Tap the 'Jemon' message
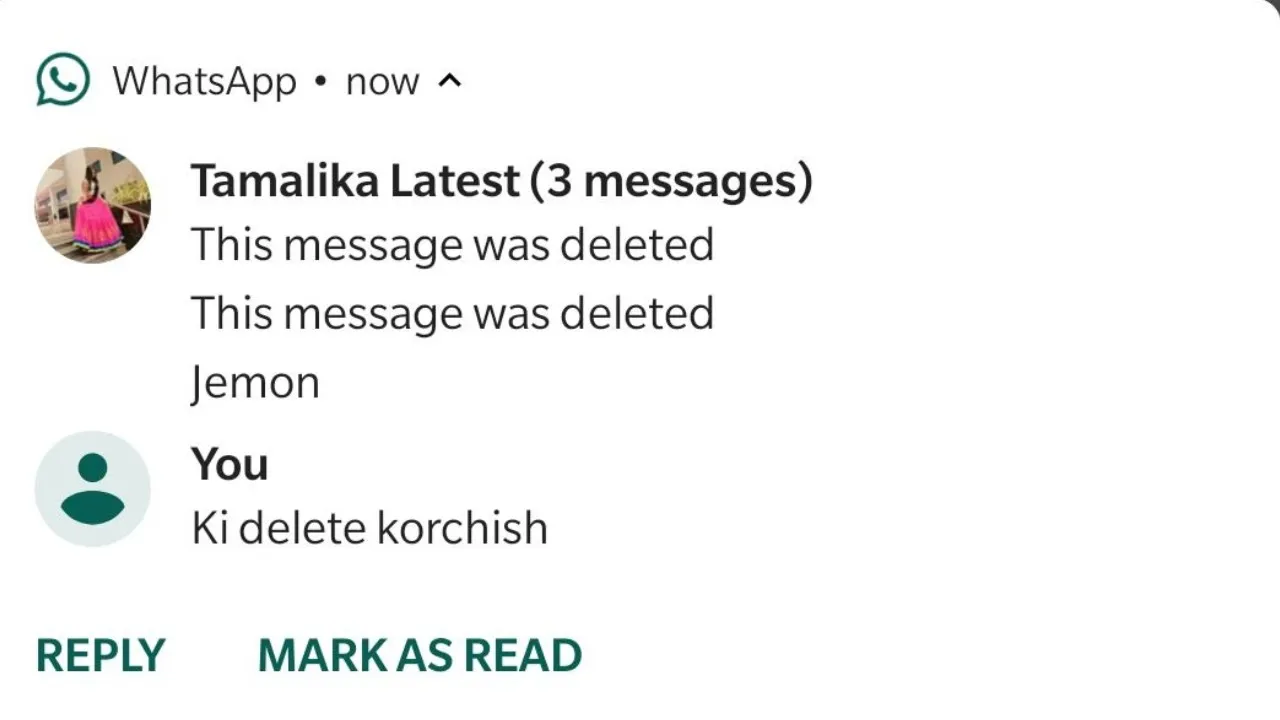The height and width of the screenshot is (720, 1280). [x=255, y=383]
